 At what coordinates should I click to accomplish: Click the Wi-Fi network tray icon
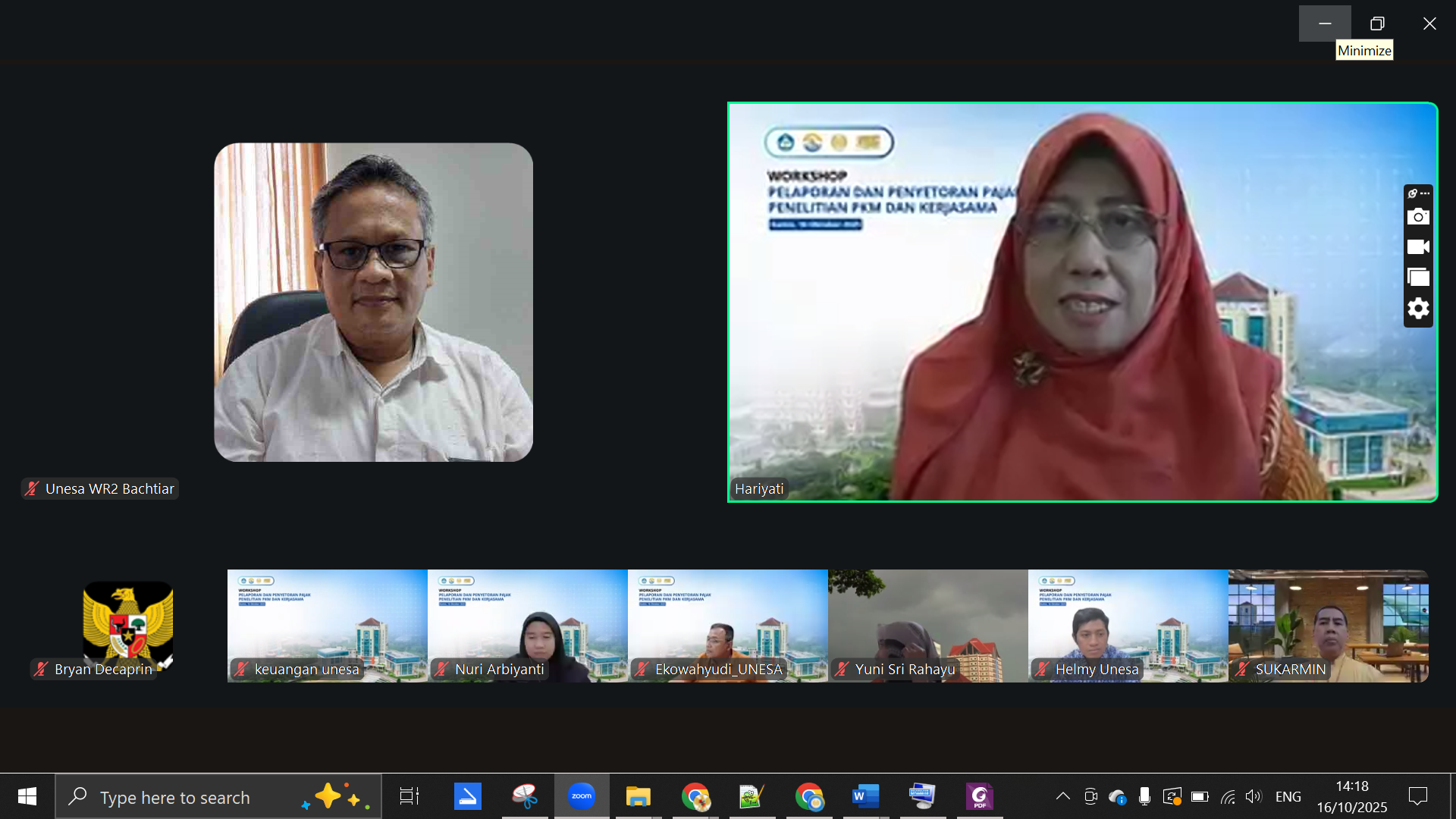point(1228,796)
